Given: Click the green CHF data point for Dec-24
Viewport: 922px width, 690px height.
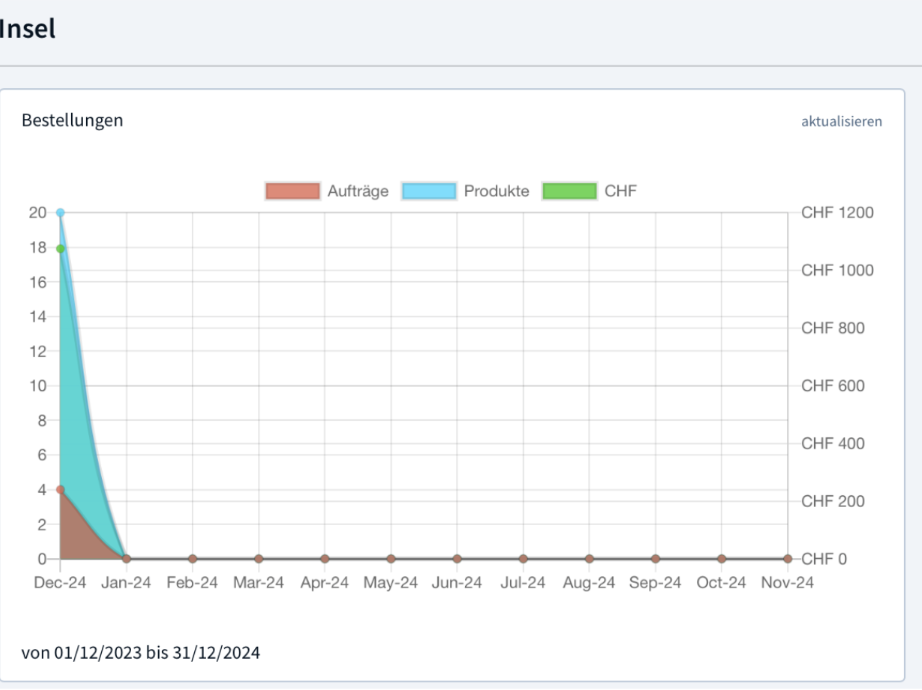Looking at the screenshot, I should 60,249.
